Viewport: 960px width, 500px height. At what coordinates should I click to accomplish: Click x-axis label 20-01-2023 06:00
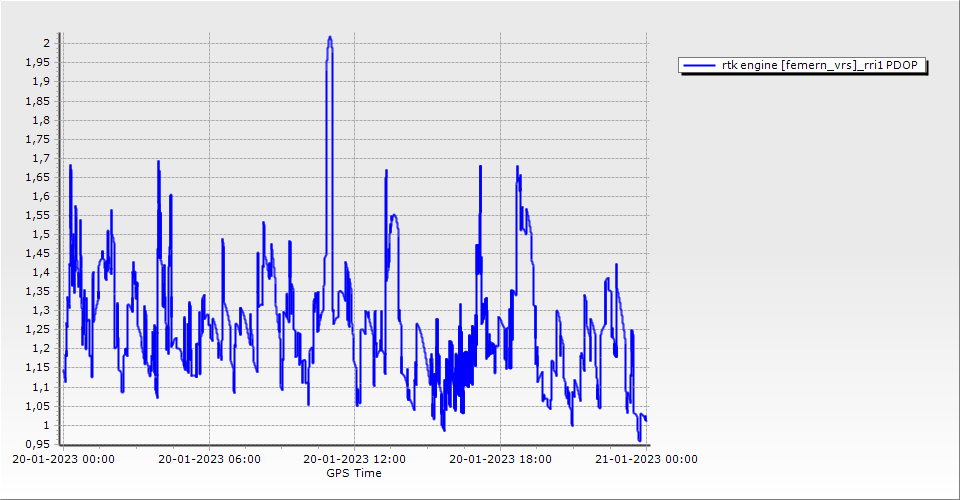(x=209, y=460)
